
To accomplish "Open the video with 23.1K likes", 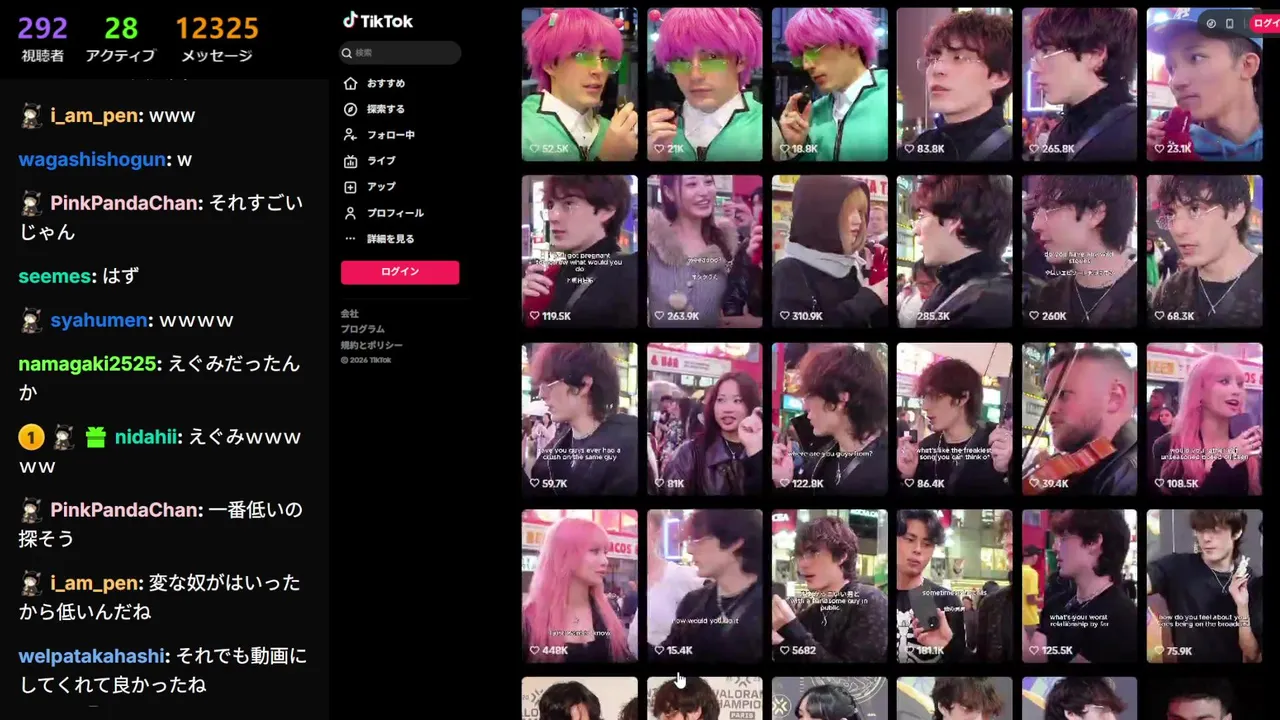I will (x=1204, y=84).
